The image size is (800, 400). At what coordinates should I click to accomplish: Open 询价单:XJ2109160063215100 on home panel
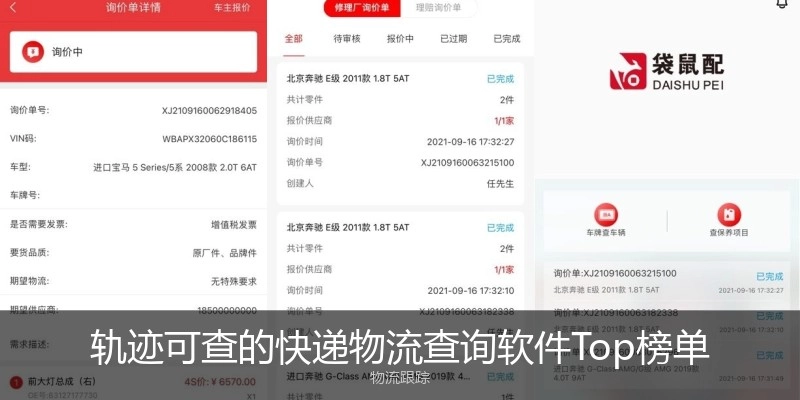(615, 273)
